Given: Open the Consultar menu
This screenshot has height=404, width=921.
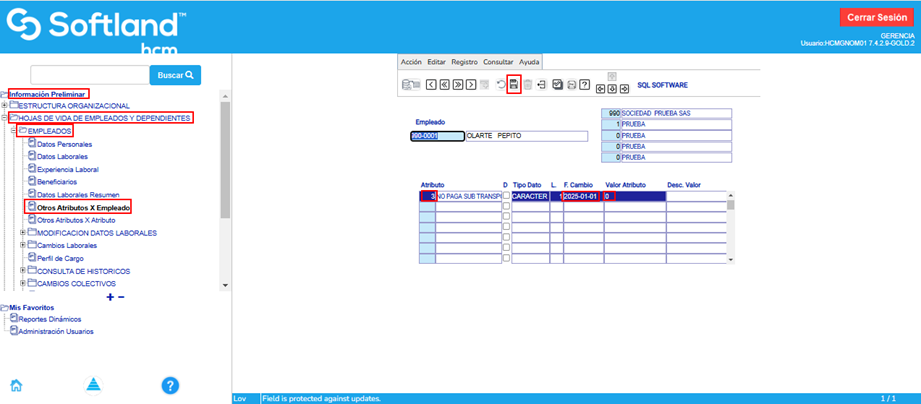Looking at the screenshot, I should point(497,62).
